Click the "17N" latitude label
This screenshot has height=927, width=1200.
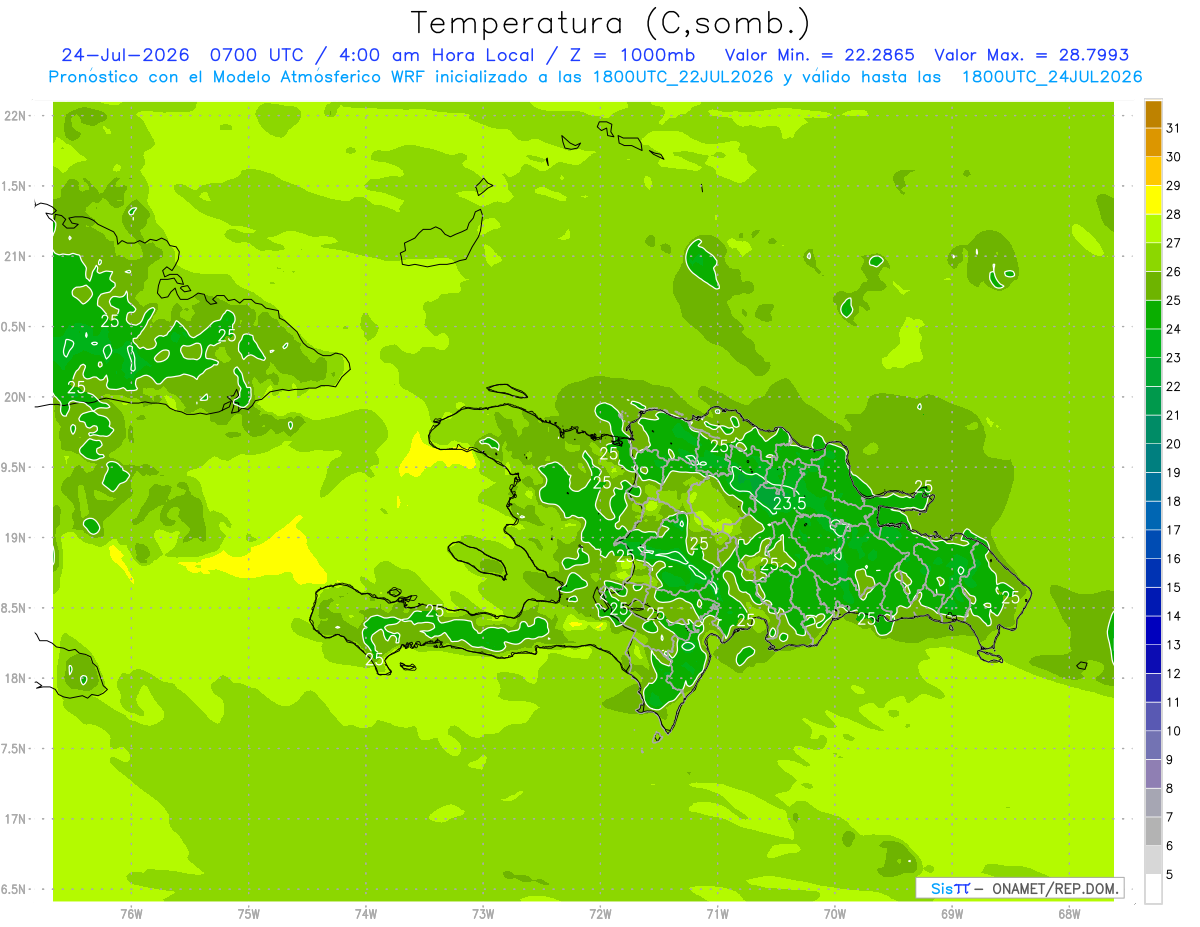14,819
